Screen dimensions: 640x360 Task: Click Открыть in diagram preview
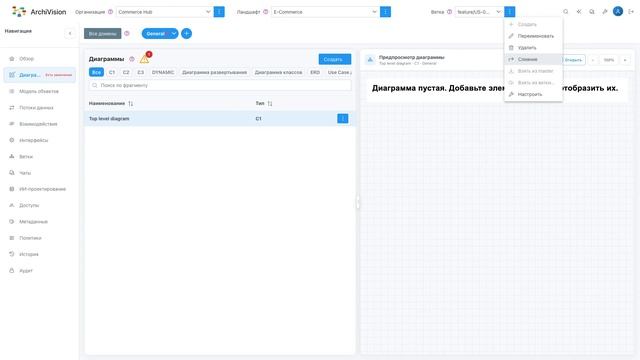pyautogui.click(x=573, y=60)
